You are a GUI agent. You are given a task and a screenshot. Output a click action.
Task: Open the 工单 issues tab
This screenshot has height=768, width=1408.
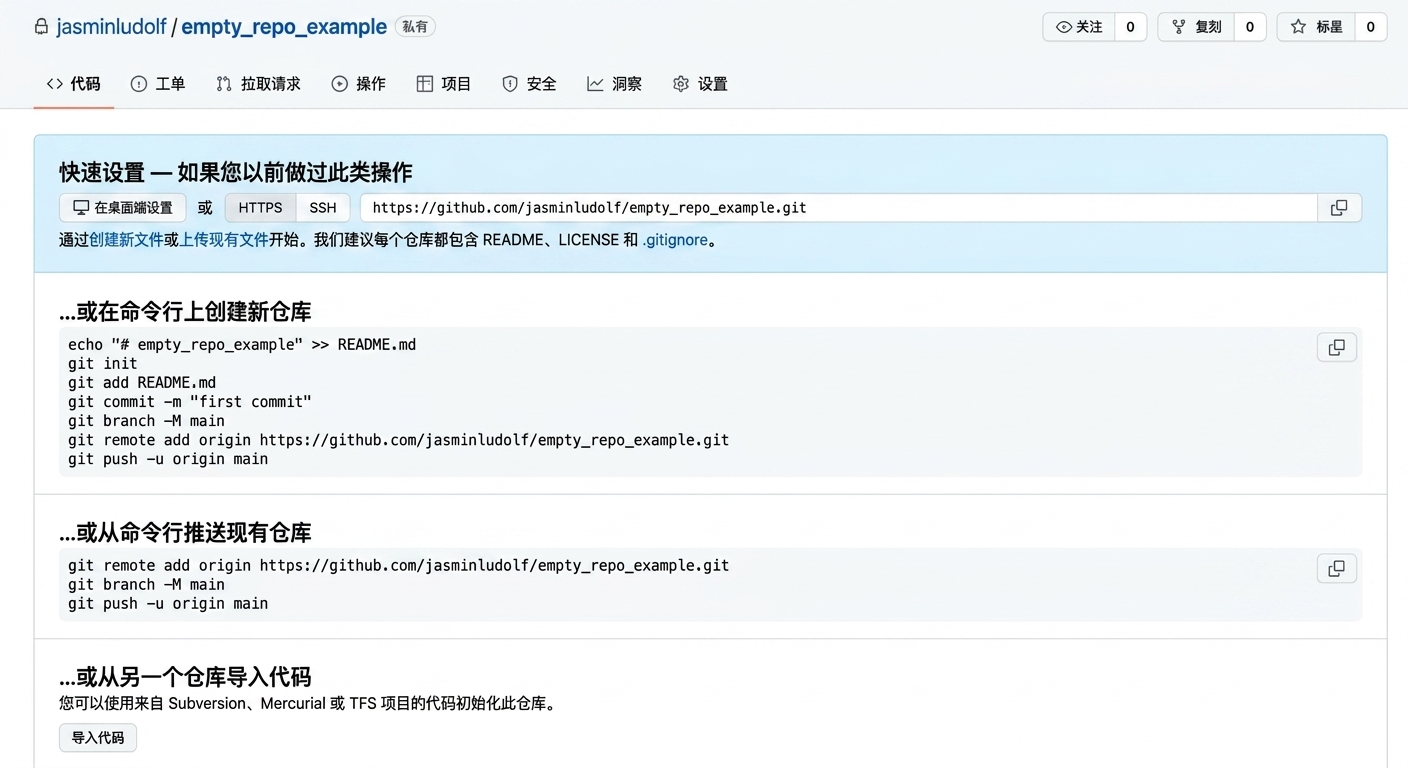point(158,84)
